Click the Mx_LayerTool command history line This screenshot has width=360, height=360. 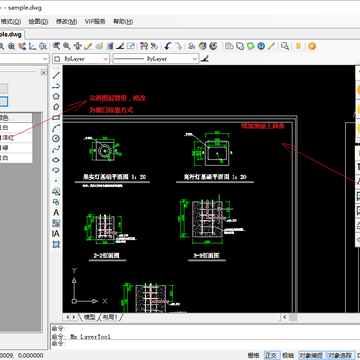pyautogui.click(x=81, y=337)
